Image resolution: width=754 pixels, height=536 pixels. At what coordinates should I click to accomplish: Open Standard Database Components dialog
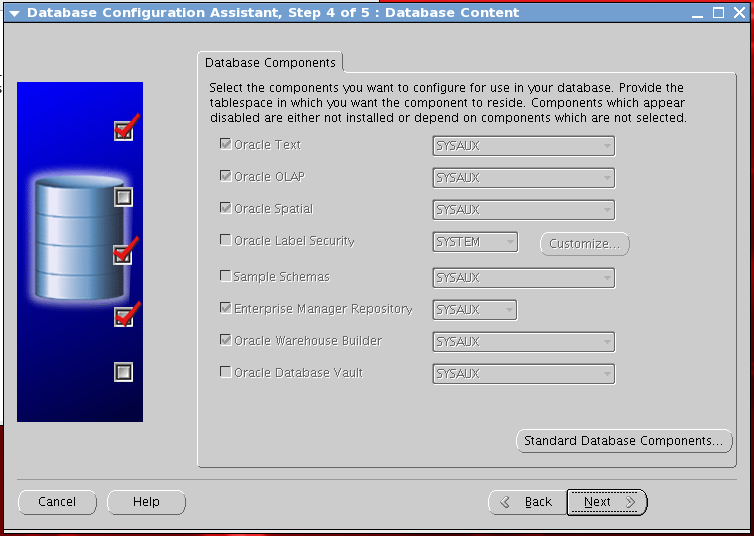[624, 441]
